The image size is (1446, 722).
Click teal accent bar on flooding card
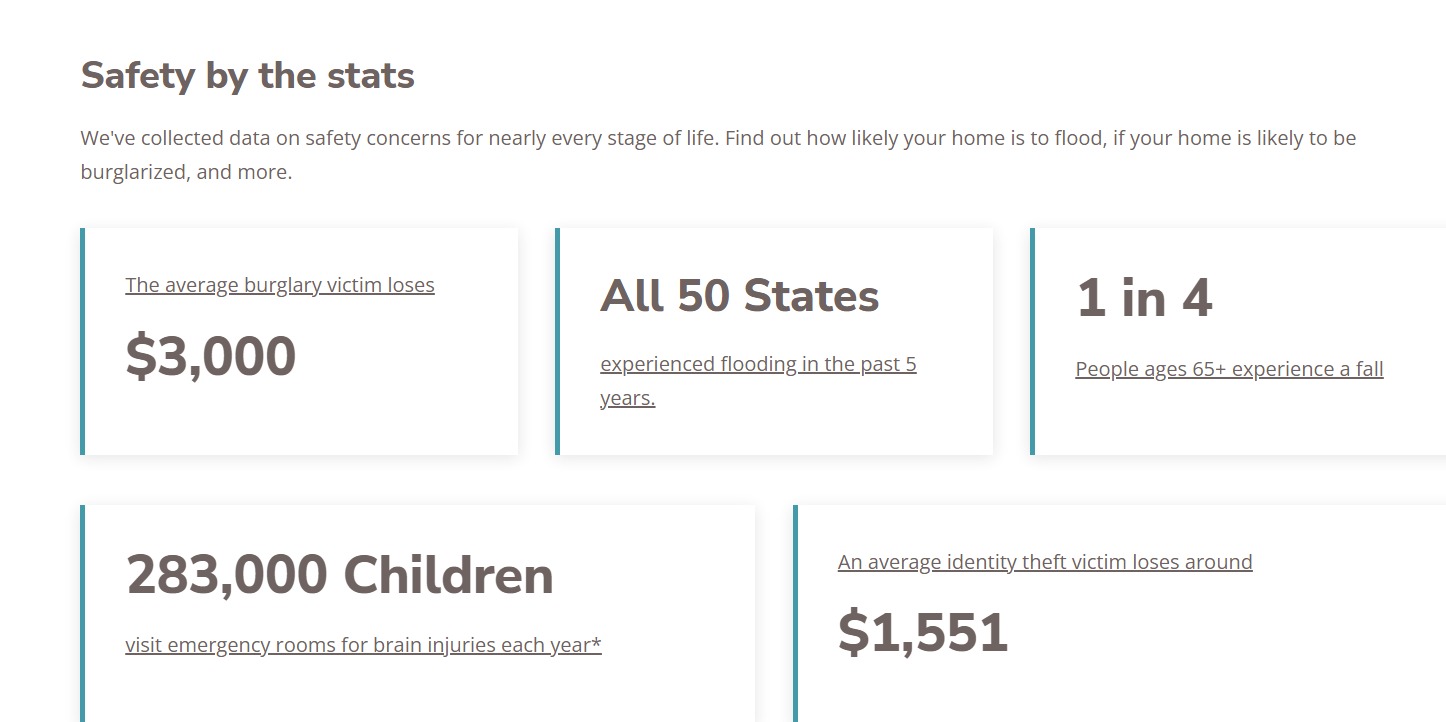[x=557, y=341]
